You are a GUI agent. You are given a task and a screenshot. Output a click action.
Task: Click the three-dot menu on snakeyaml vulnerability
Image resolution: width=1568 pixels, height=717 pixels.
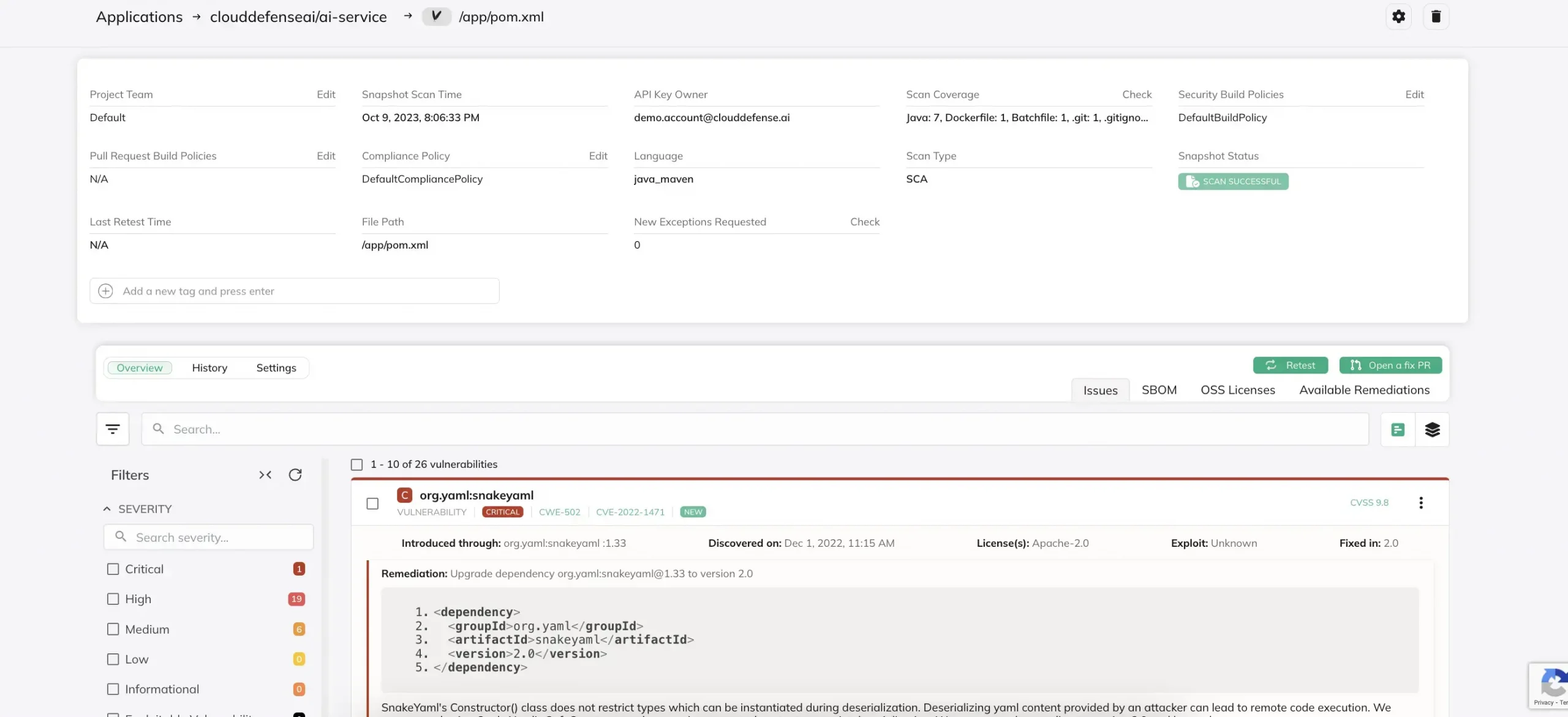1421,503
